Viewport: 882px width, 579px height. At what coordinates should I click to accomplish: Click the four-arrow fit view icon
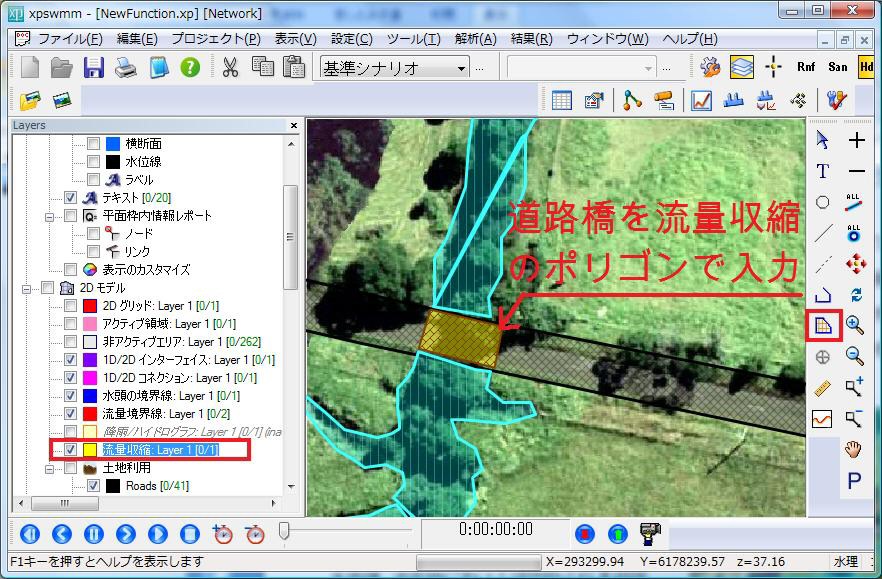[x=856, y=263]
